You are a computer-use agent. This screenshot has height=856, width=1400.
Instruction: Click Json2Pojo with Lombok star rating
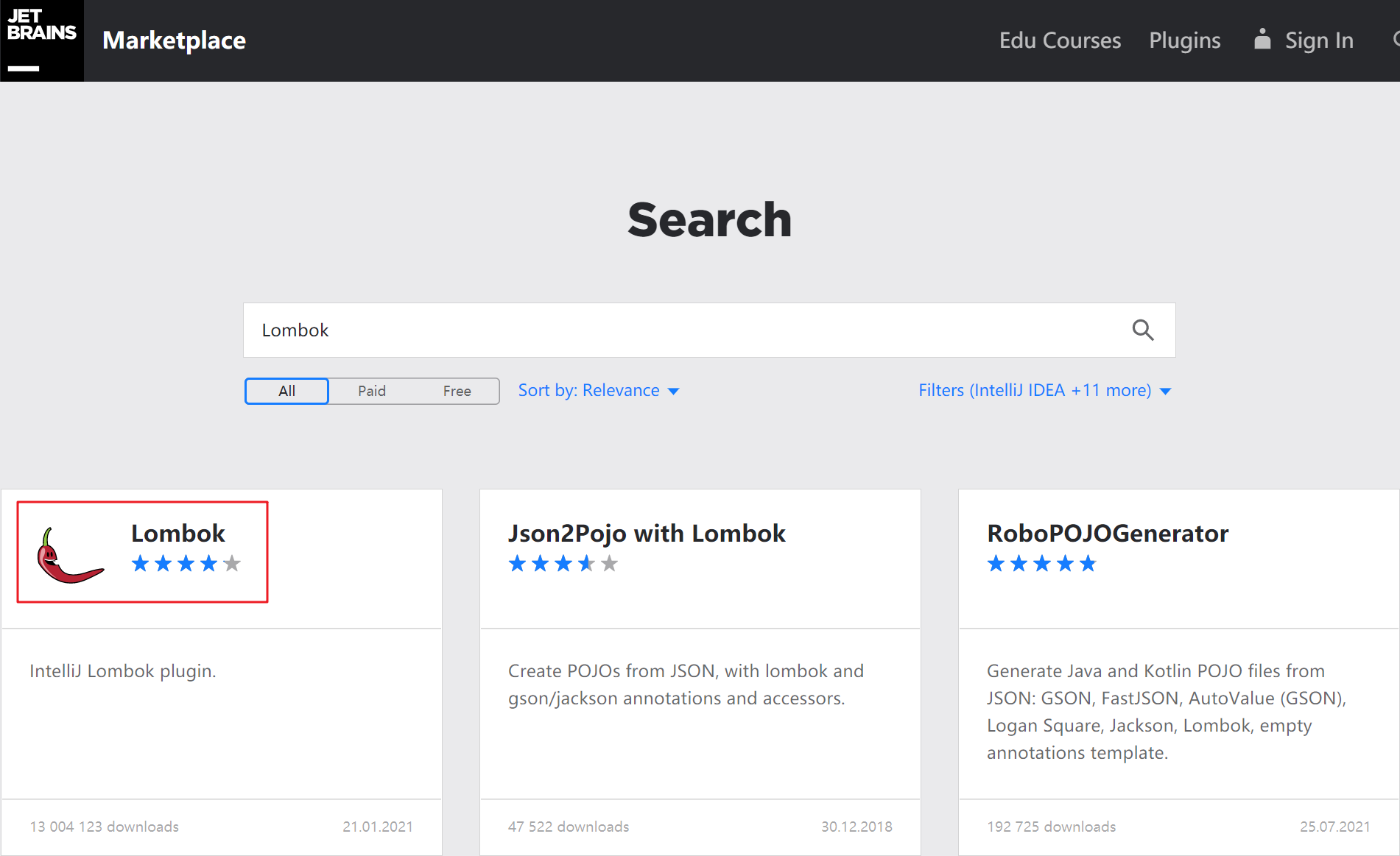[x=563, y=564]
